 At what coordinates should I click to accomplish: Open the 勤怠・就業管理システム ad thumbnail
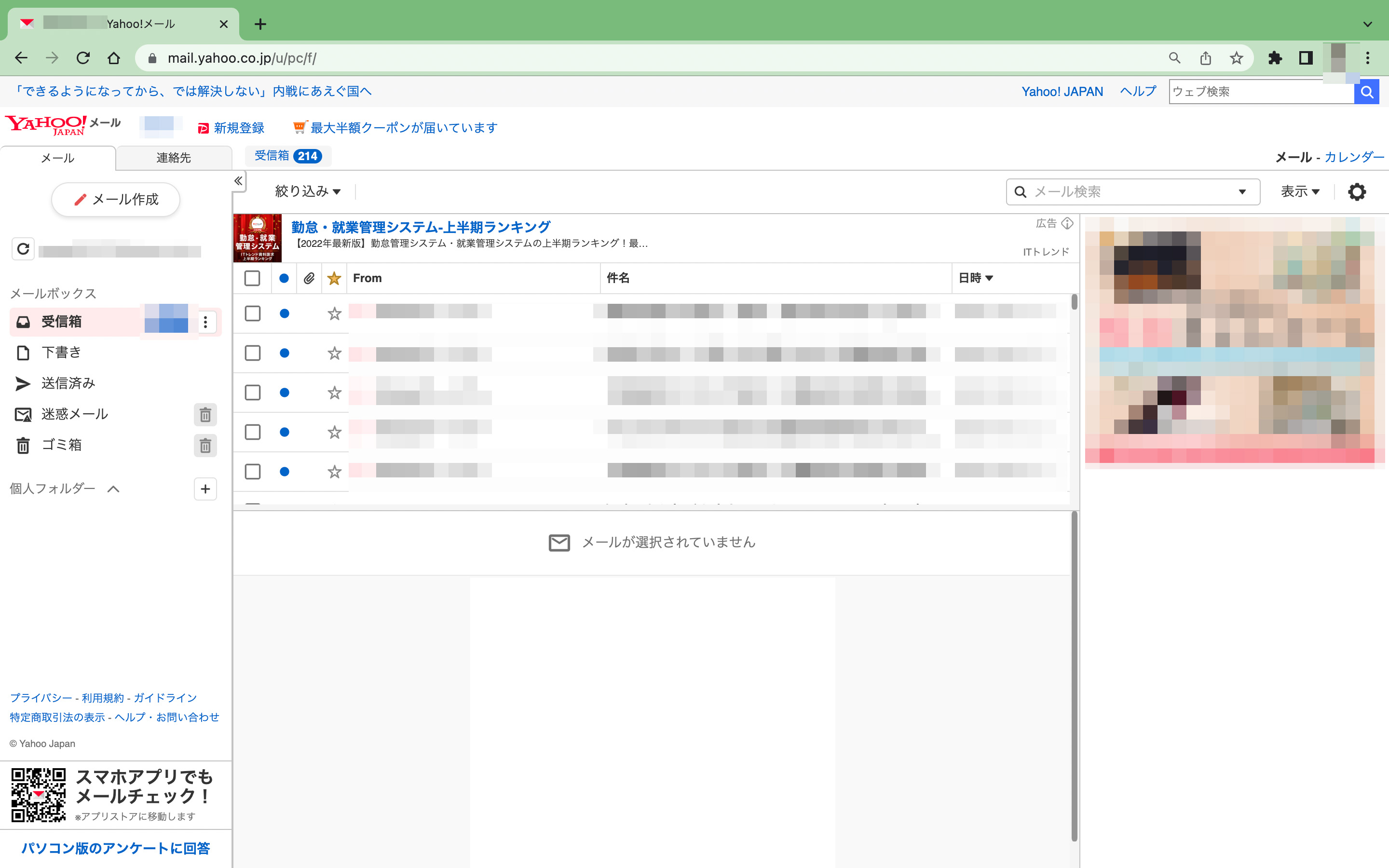tap(257, 238)
